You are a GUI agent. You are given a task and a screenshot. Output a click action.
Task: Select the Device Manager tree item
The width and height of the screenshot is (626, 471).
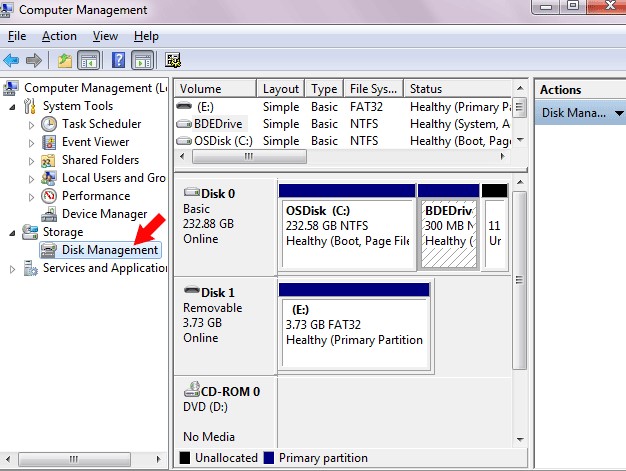pos(105,214)
